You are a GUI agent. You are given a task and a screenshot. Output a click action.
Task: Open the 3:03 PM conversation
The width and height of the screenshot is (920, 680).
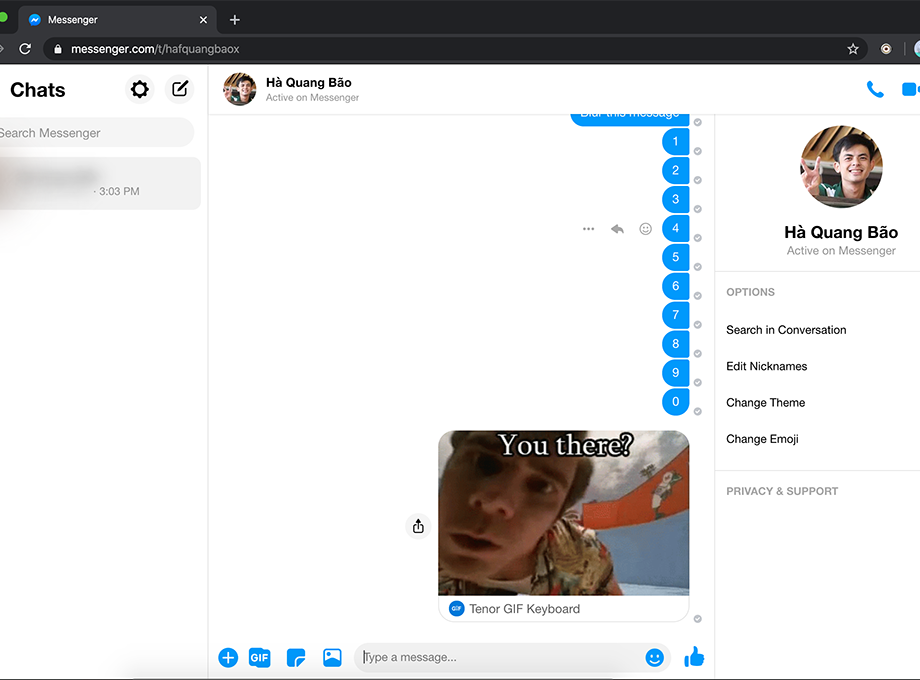coord(100,183)
